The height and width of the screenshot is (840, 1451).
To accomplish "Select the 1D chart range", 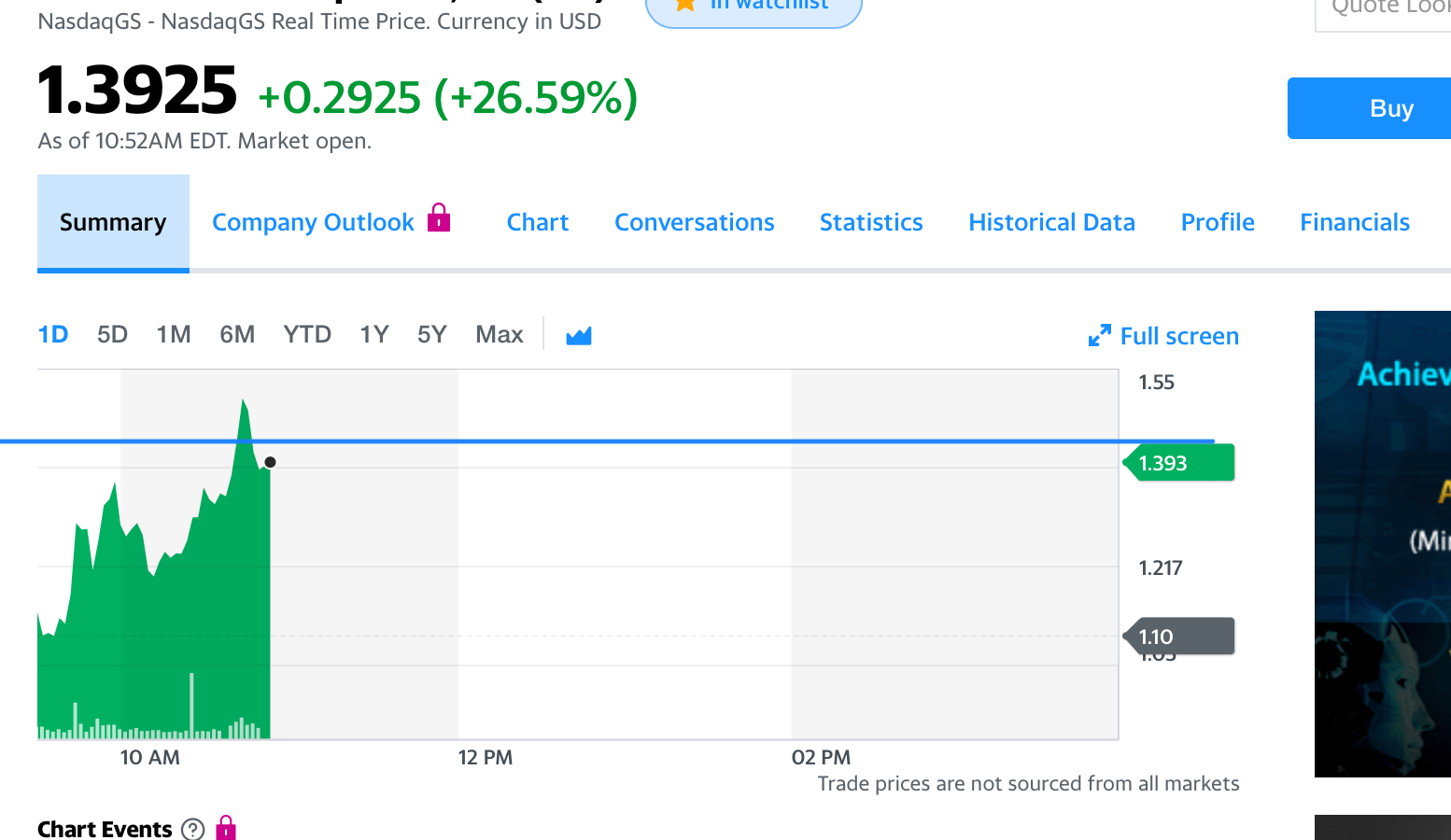I will (53, 334).
